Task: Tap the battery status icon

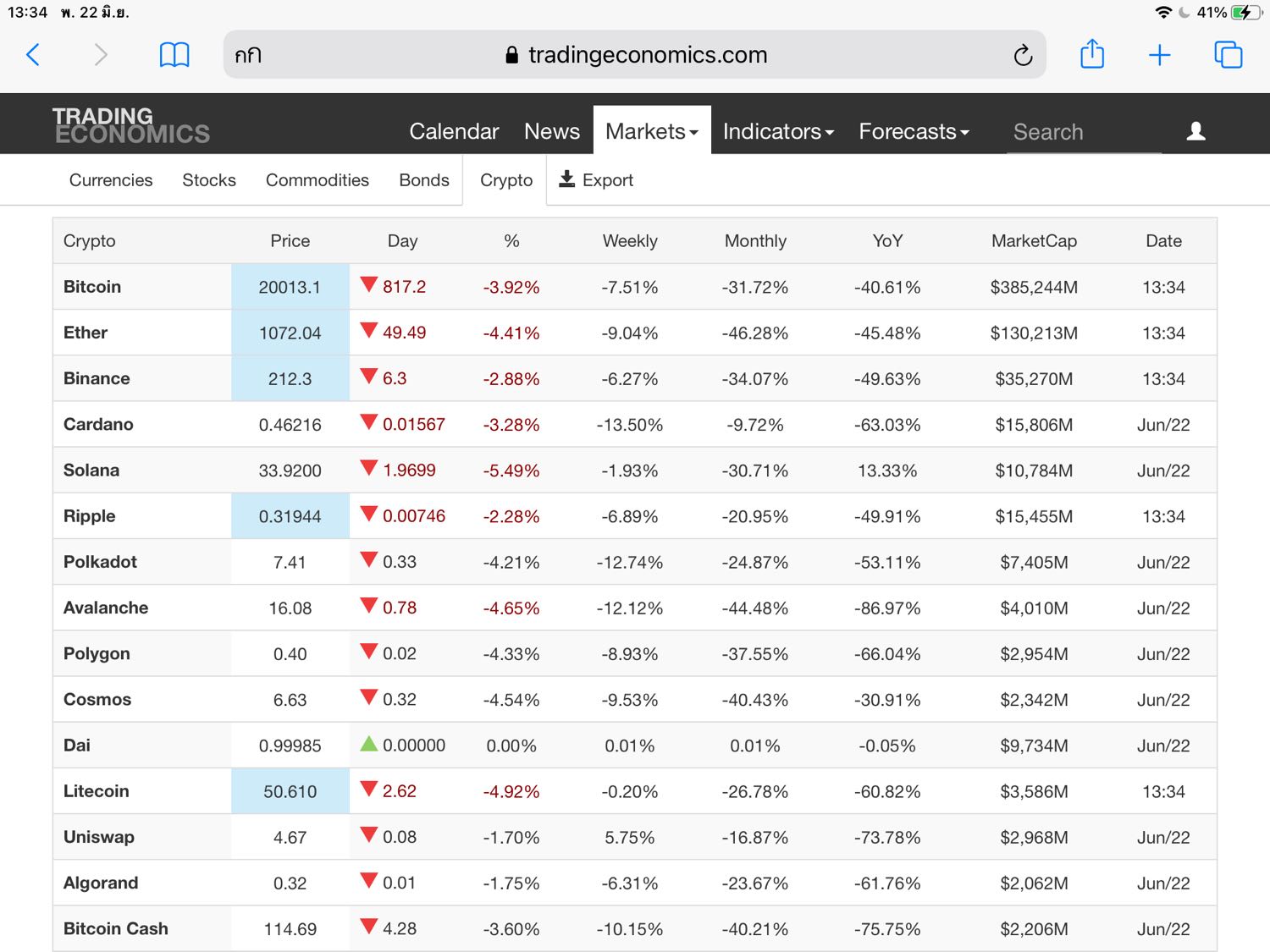Action: [x=1245, y=13]
